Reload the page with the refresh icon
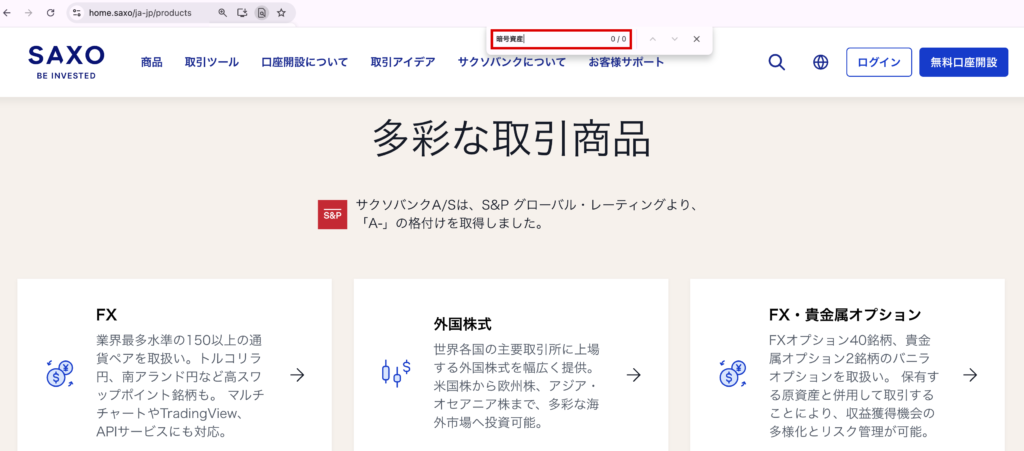Viewport: 1024px width, 451px height. (x=50, y=12)
